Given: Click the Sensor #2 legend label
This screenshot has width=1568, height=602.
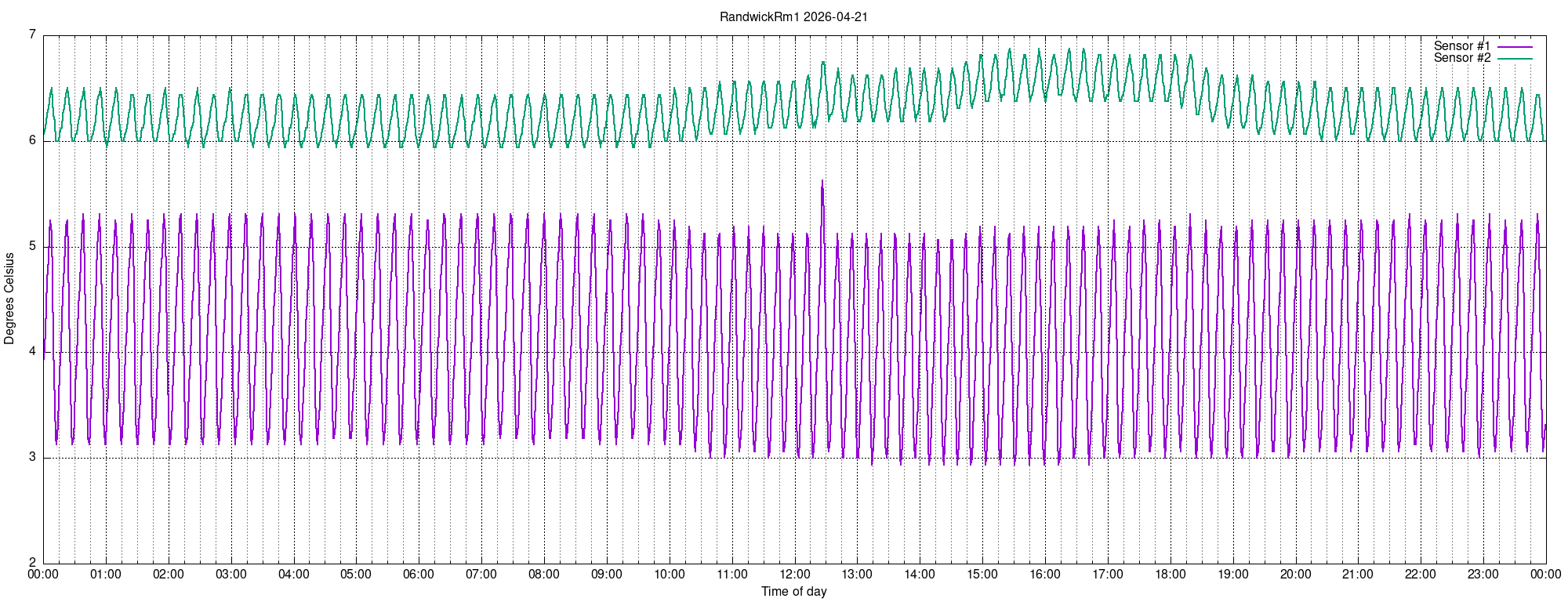Looking at the screenshot, I should (x=1462, y=58).
